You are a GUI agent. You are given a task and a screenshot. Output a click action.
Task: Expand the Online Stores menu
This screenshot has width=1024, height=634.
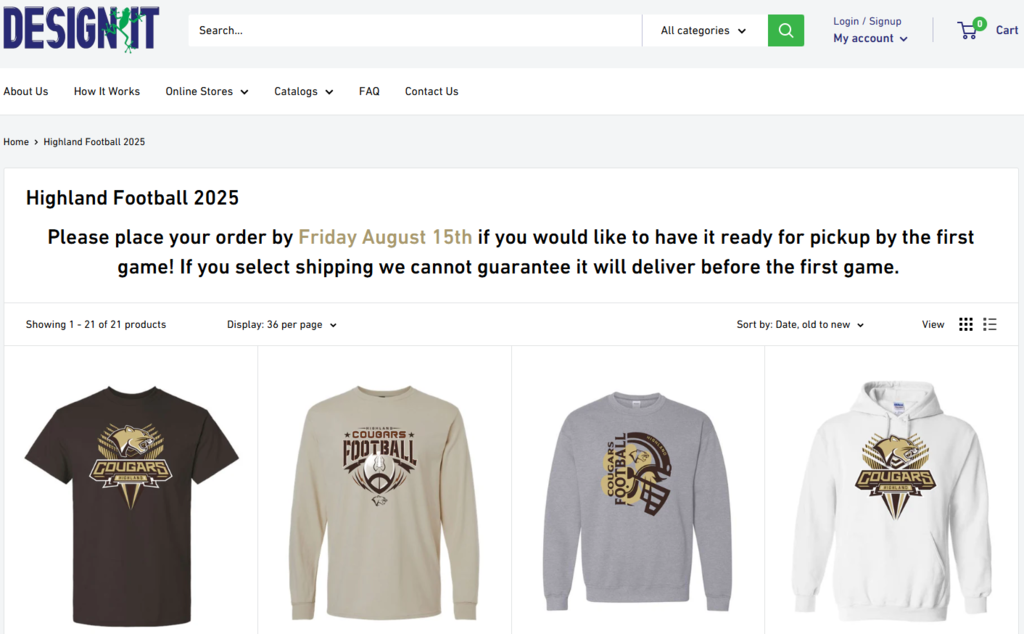click(206, 91)
